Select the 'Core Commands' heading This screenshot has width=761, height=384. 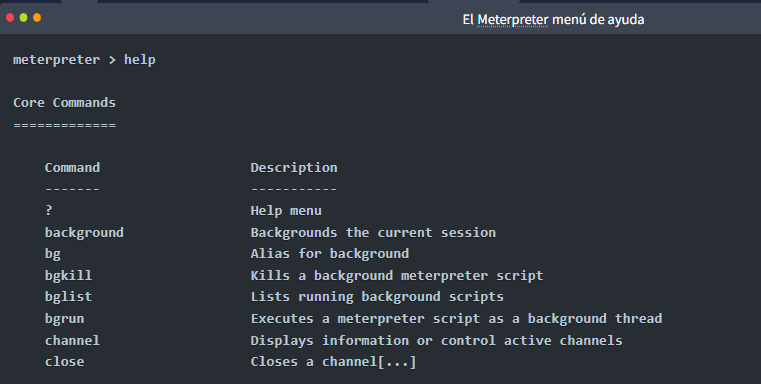tap(65, 102)
